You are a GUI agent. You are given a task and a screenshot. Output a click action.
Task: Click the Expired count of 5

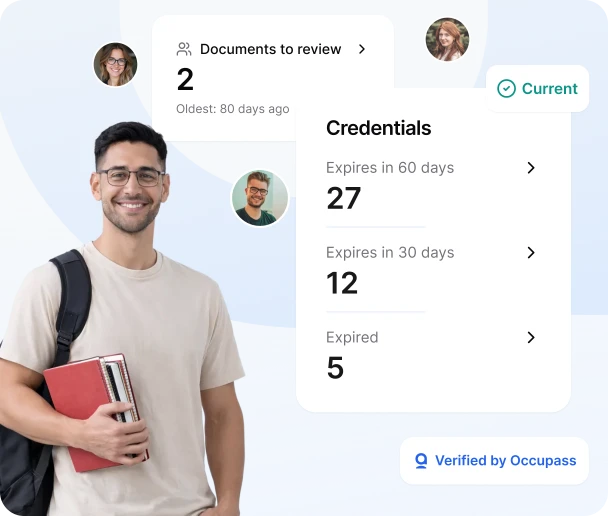[335, 368]
